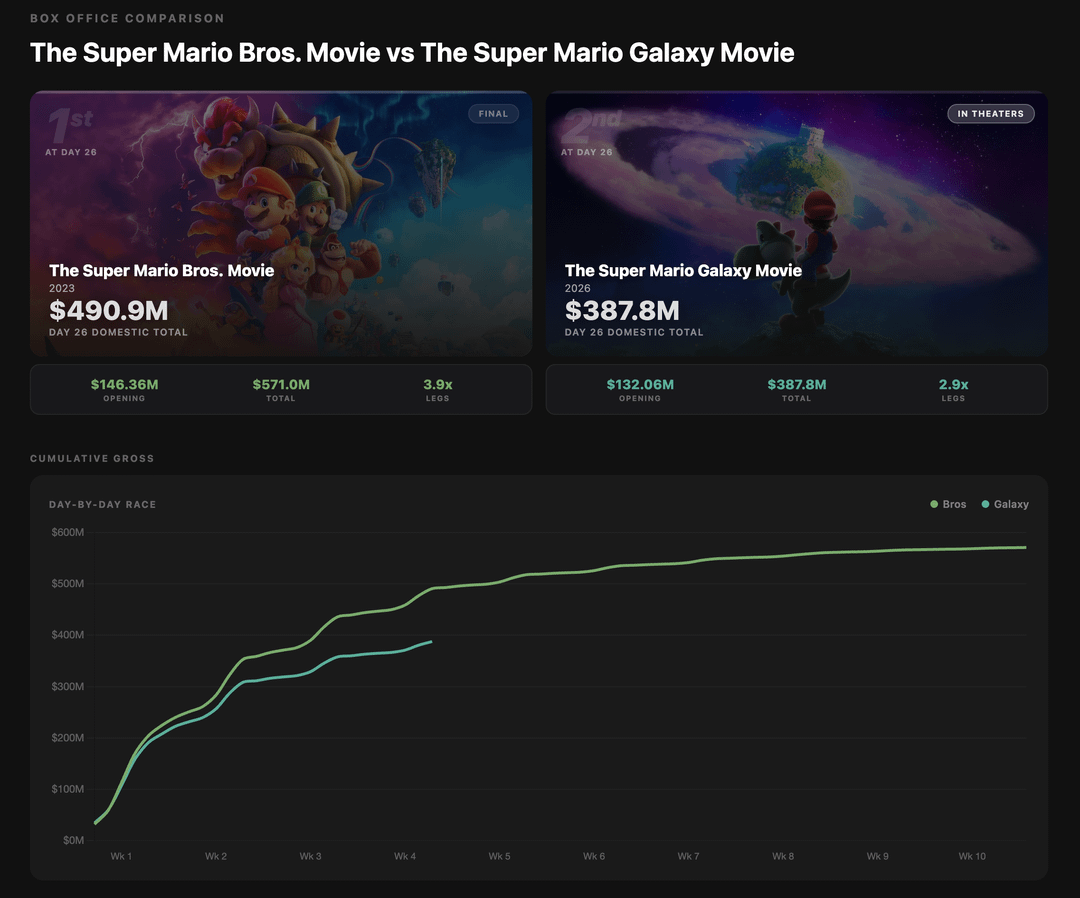Click the IN THEATERS status badge
This screenshot has width=1080, height=898.
tap(990, 114)
